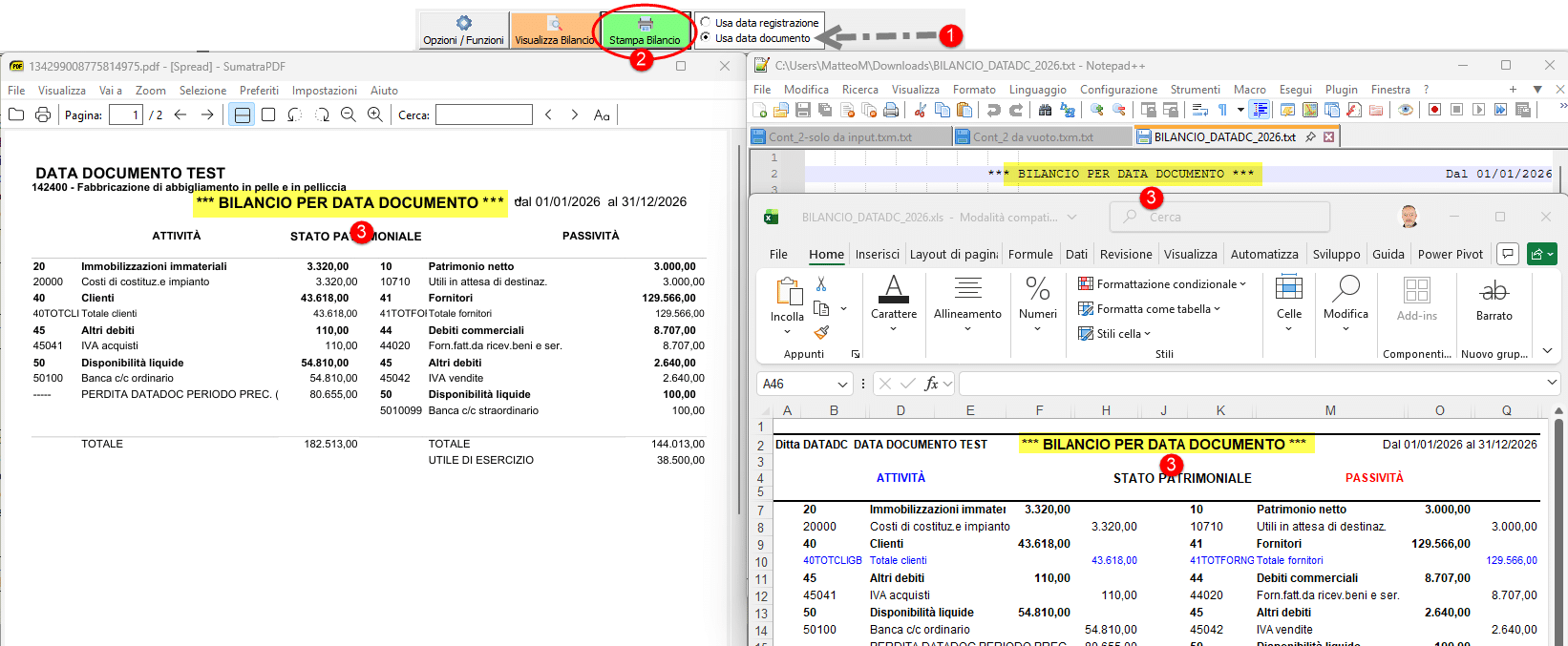Viewport: 1568px width, 646px height.
Task: Activate Excel Format Painter brush
Action: 821,332
